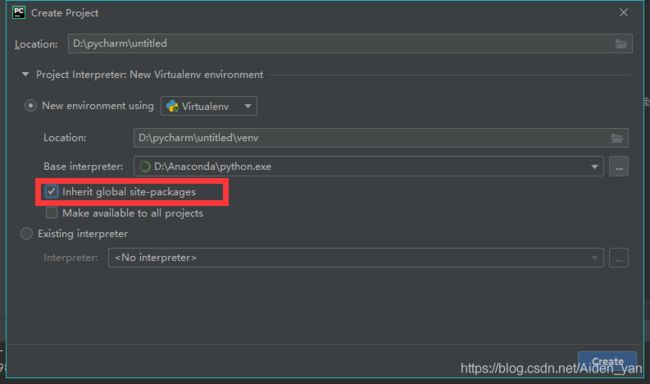Open the Base interpreter dropdown arrow
Image resolution: width=650 pixels, height=384 pixels.
[x=594, y=167]
